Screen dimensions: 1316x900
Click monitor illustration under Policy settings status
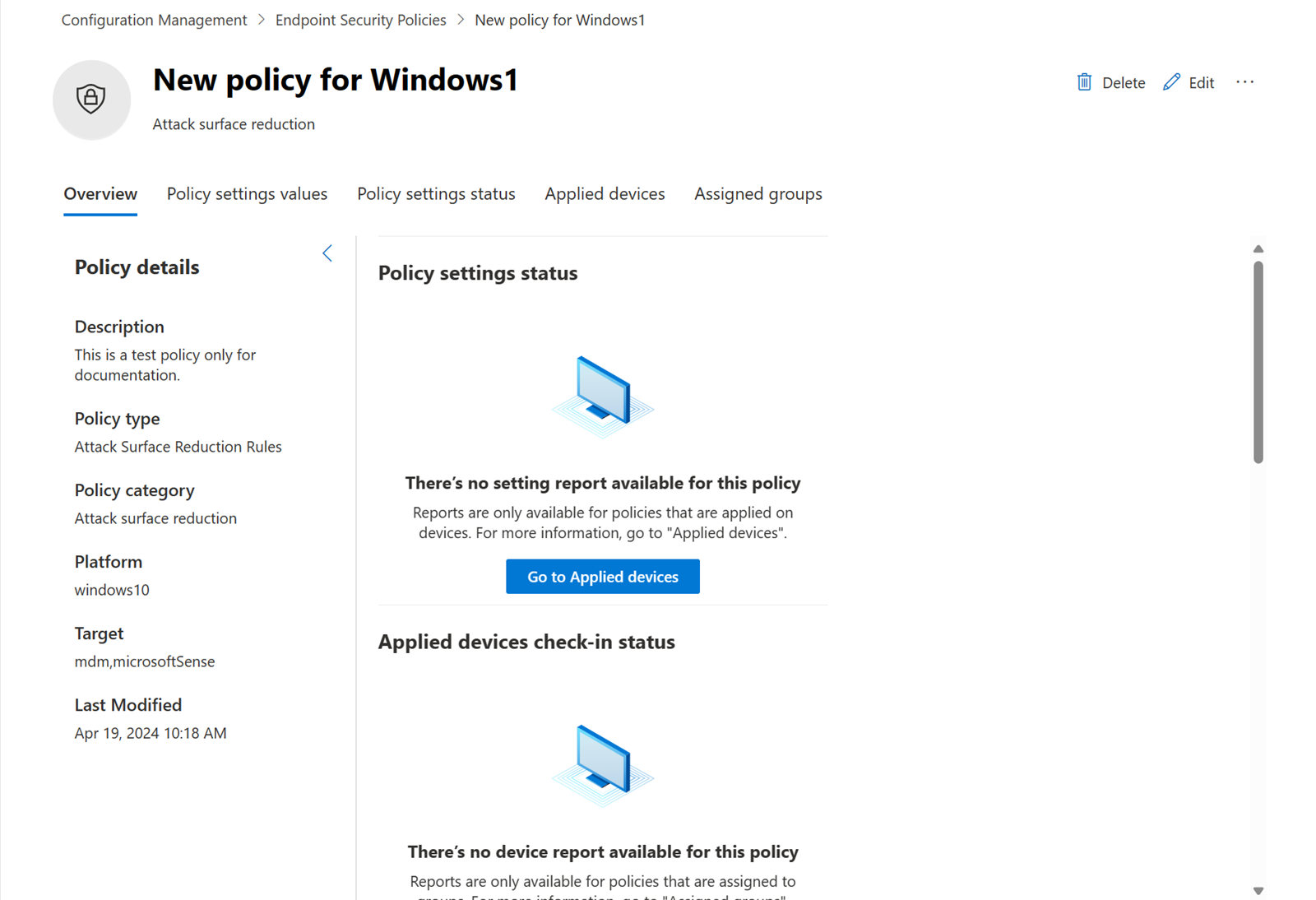click(x=603, y=397)
